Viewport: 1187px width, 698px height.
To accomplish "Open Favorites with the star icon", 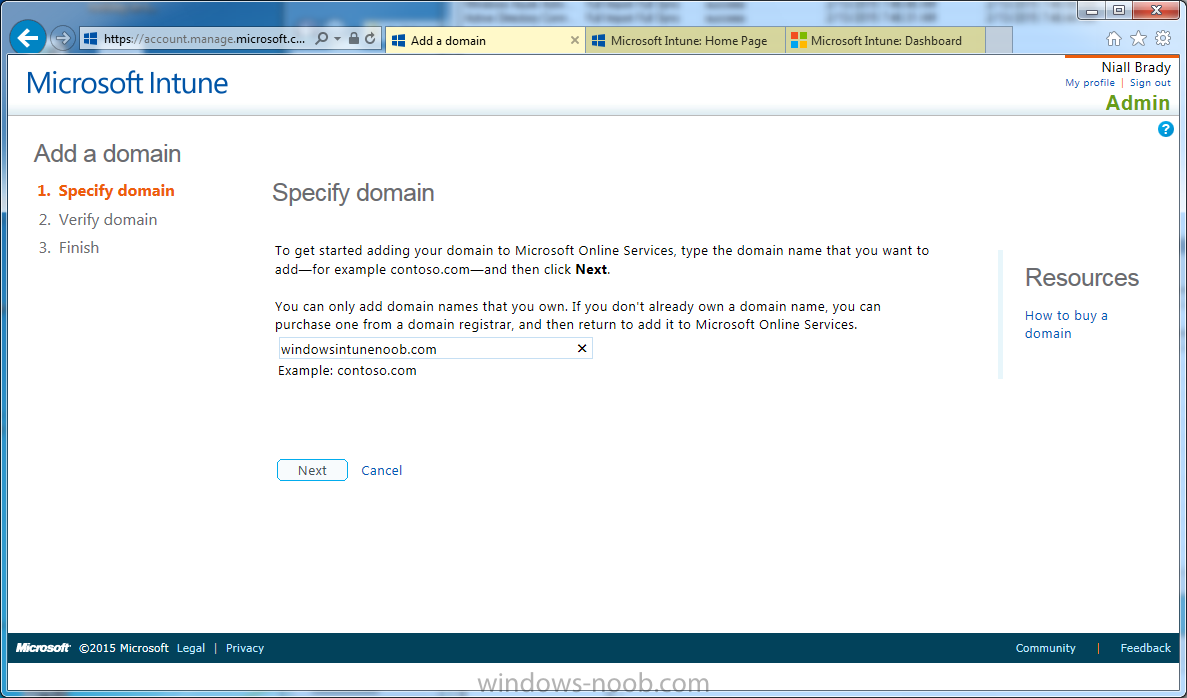I will click(x=1139, y=39).
